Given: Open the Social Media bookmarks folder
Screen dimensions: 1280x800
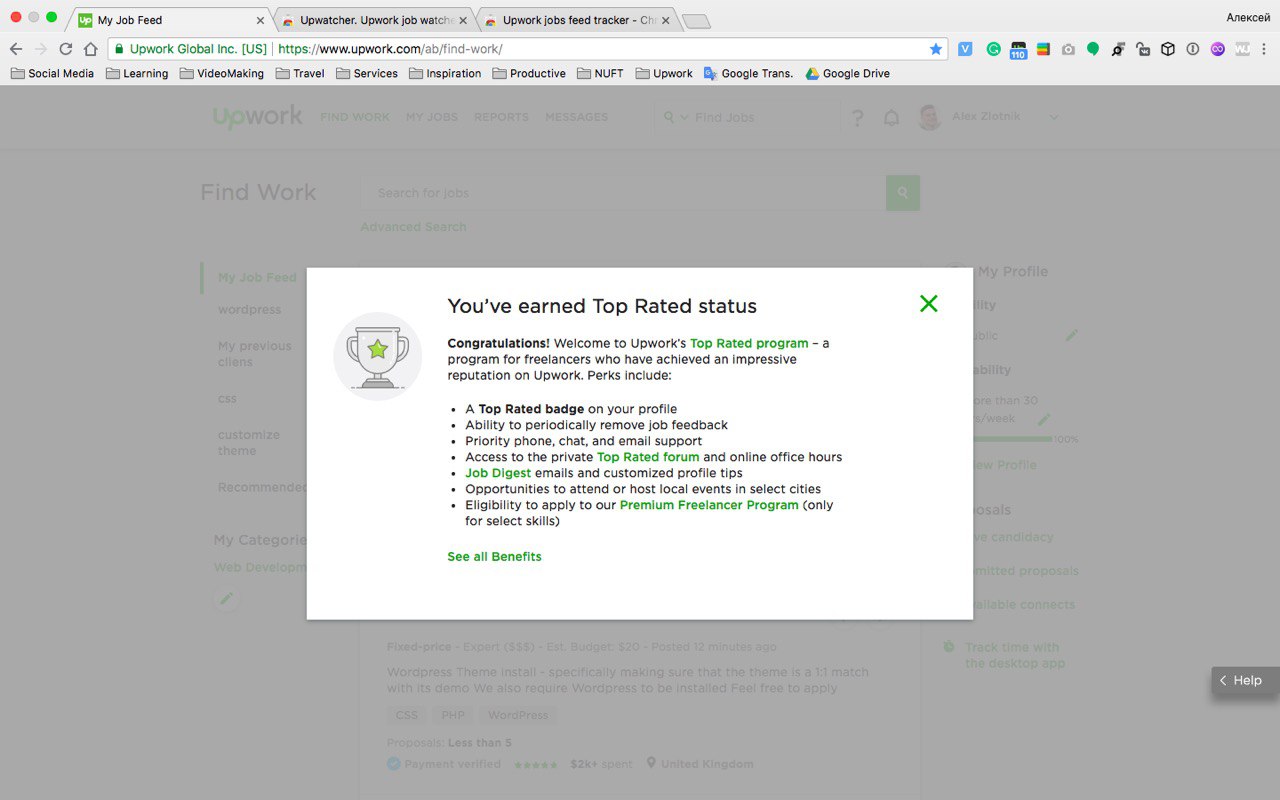Looking at the screenshot, I should 52,73.
